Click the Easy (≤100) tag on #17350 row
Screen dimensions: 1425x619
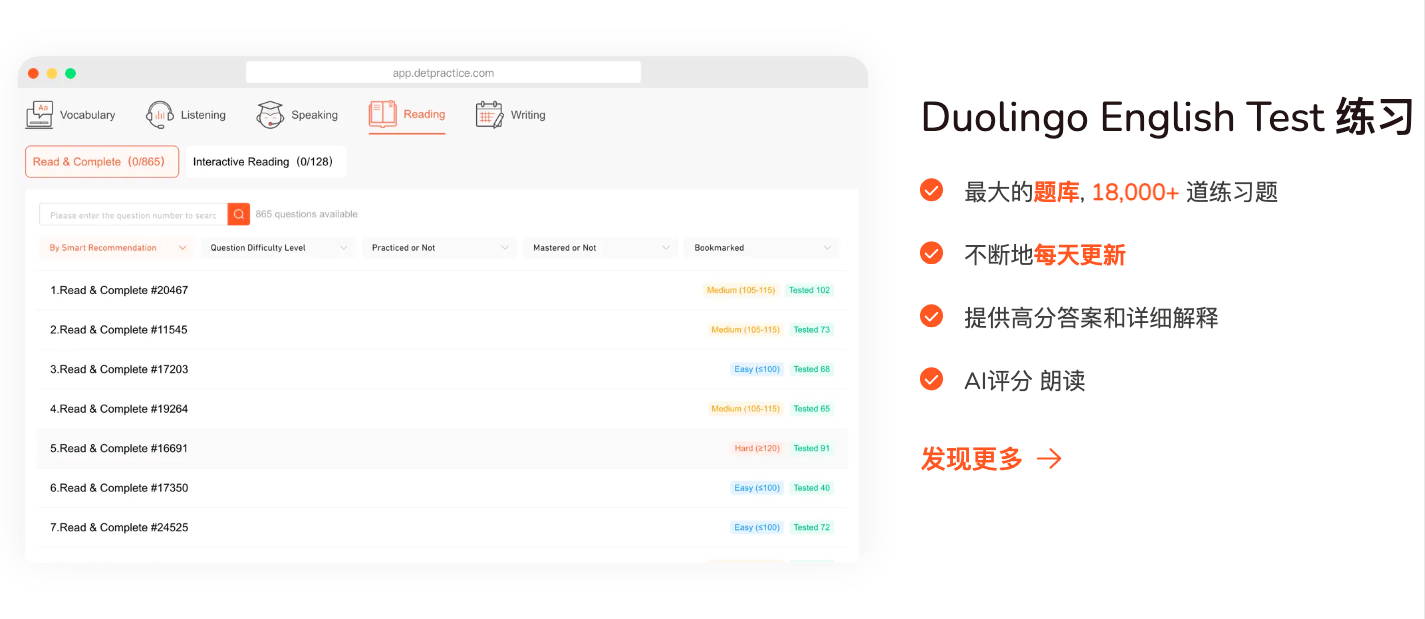tap(757, 488)
